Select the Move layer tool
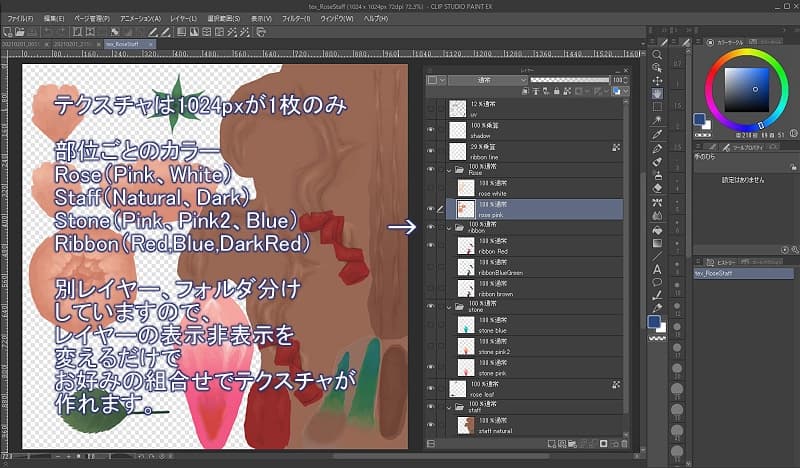This screenshot has width=800, height=468. pos(657,81)
